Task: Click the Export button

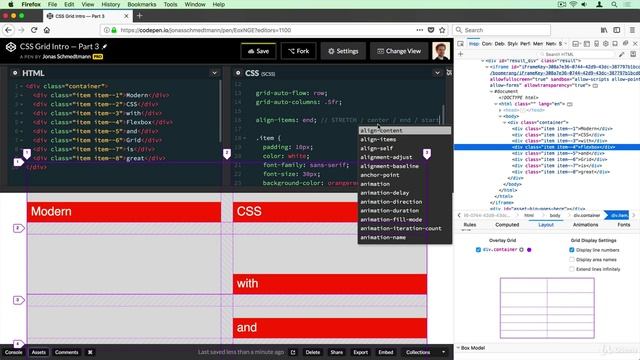Action: [x=360, y=352]
